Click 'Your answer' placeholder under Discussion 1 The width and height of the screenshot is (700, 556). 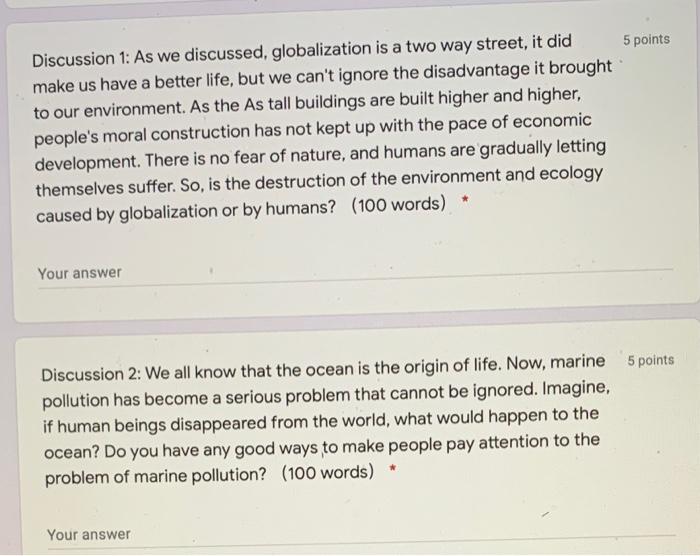click(79, 273)
